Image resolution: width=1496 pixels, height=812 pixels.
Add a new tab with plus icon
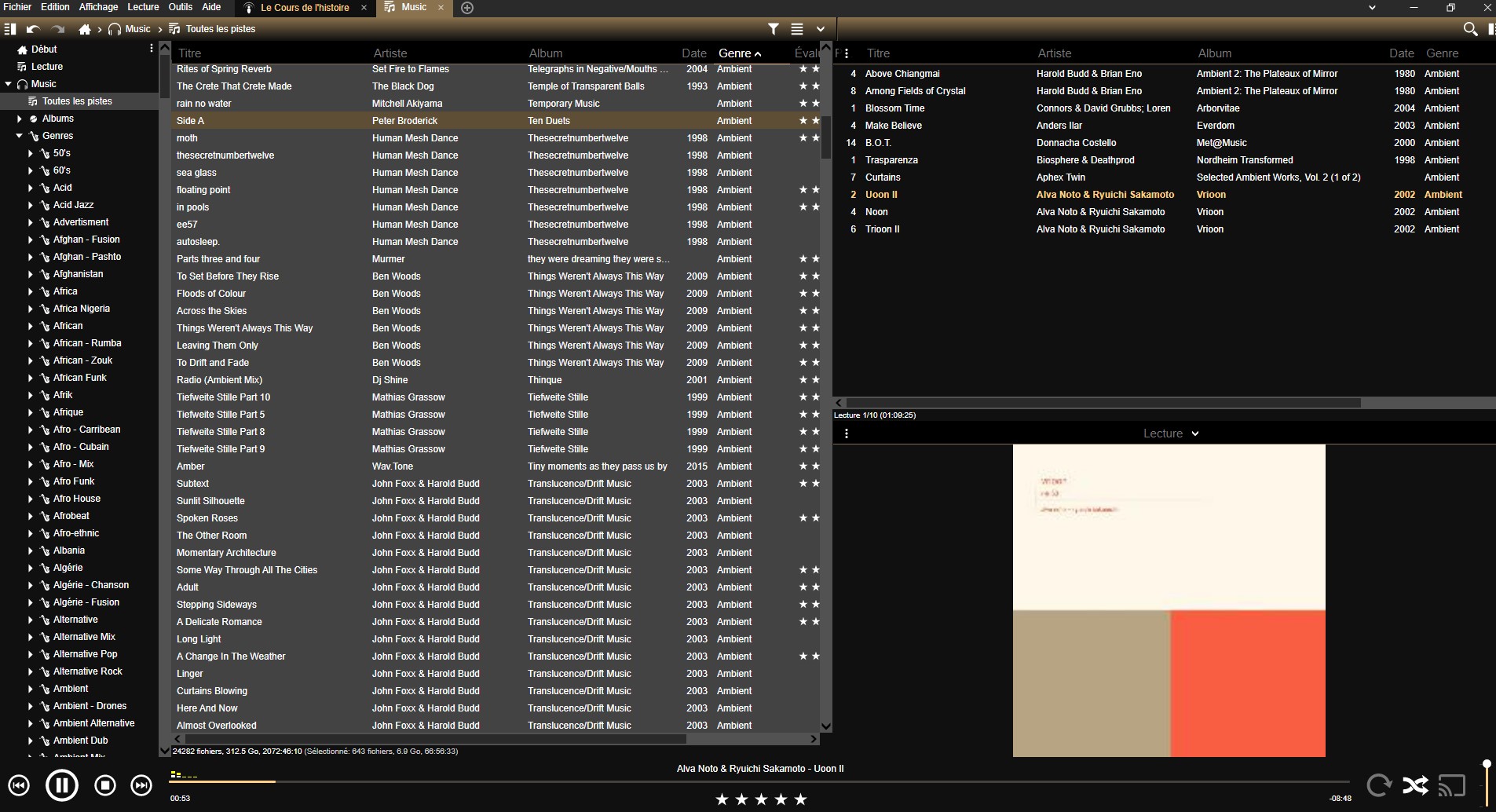coord(467,8)
